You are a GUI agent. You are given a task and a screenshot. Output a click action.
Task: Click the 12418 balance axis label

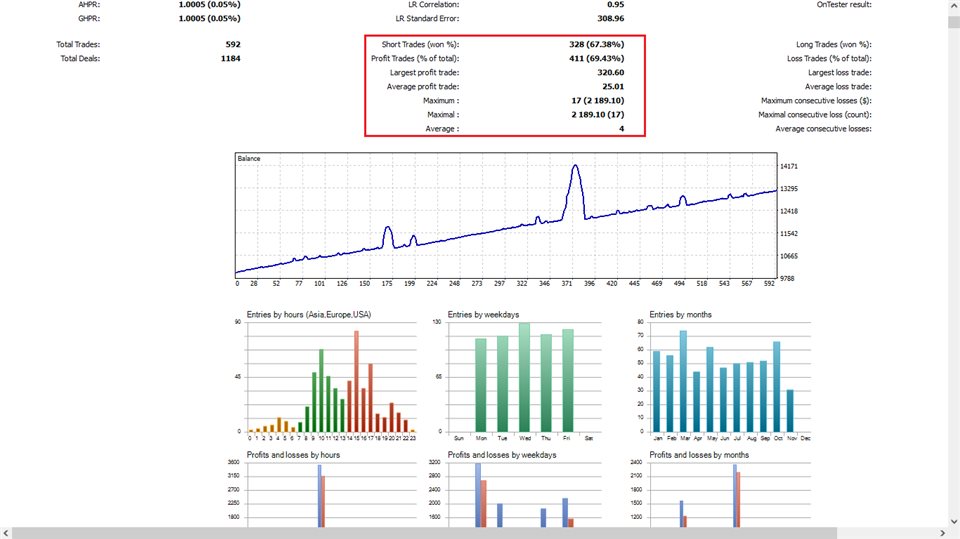789,211
